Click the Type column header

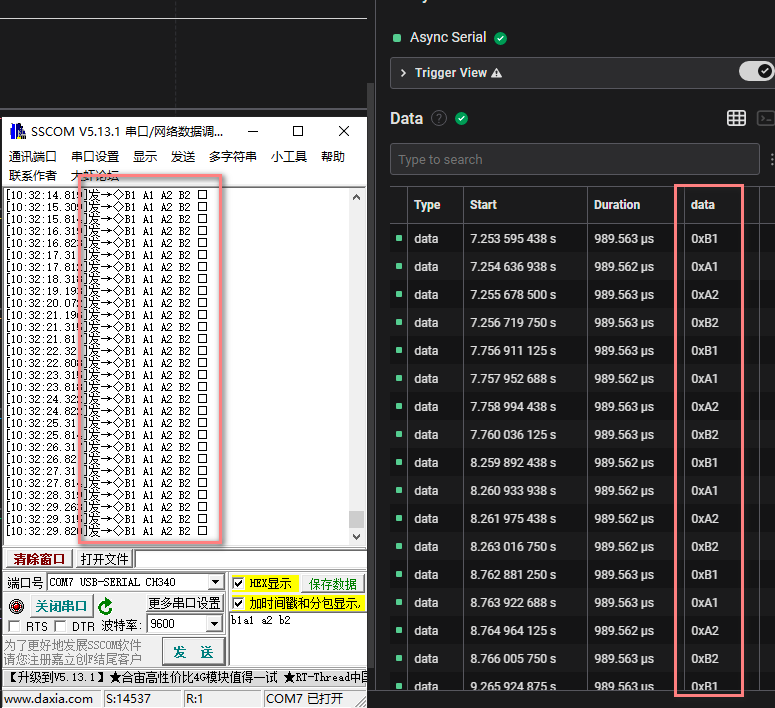(427, 205)
